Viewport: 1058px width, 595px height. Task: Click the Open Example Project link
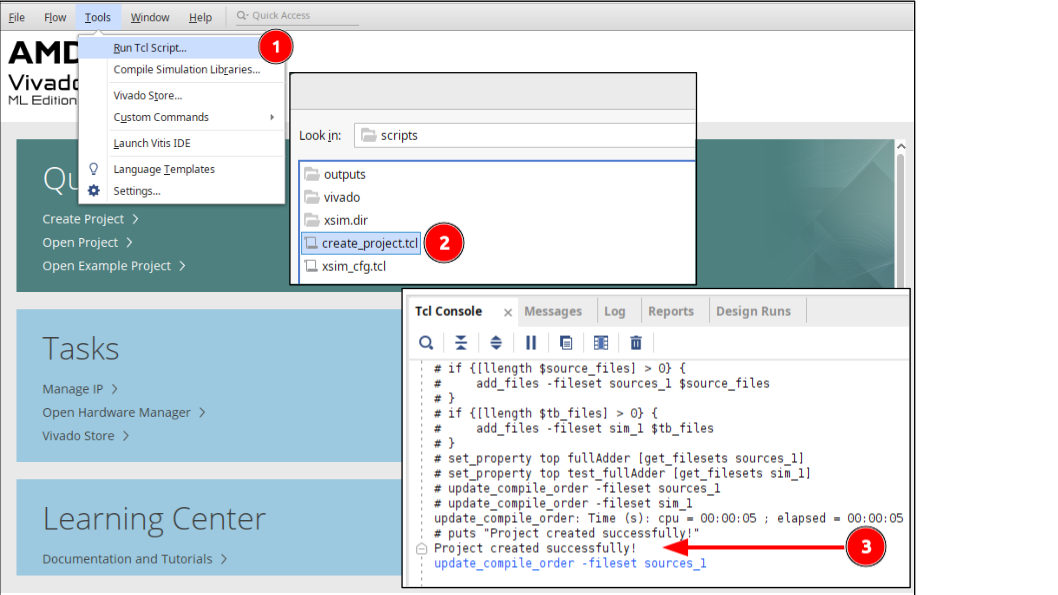tap(113, 266)
